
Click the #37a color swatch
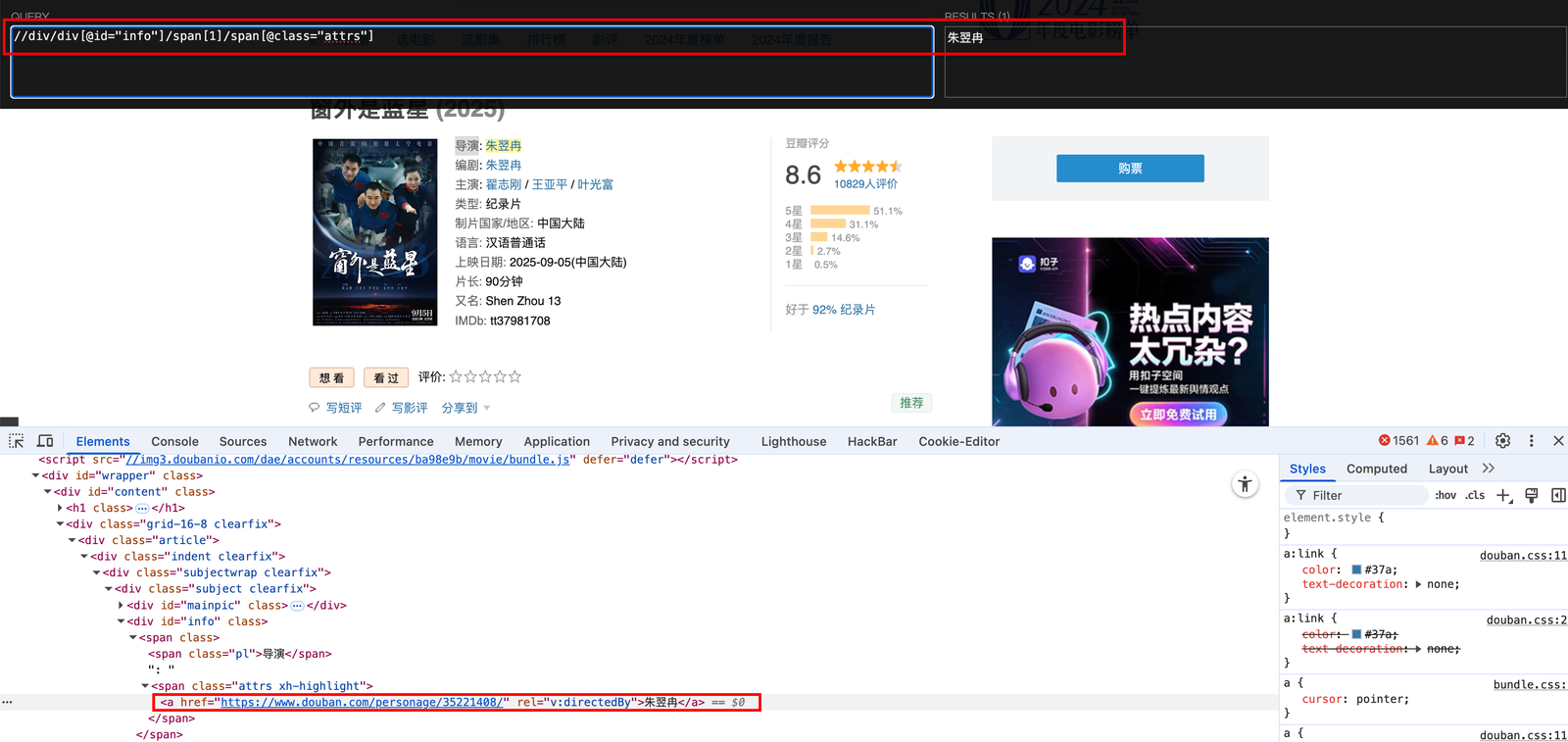[x=1356, y=569]
